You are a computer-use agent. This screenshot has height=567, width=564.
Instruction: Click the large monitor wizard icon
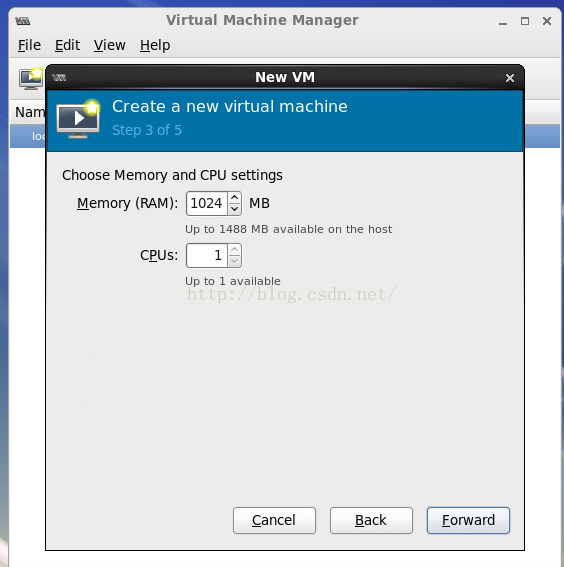click(78, 118)
